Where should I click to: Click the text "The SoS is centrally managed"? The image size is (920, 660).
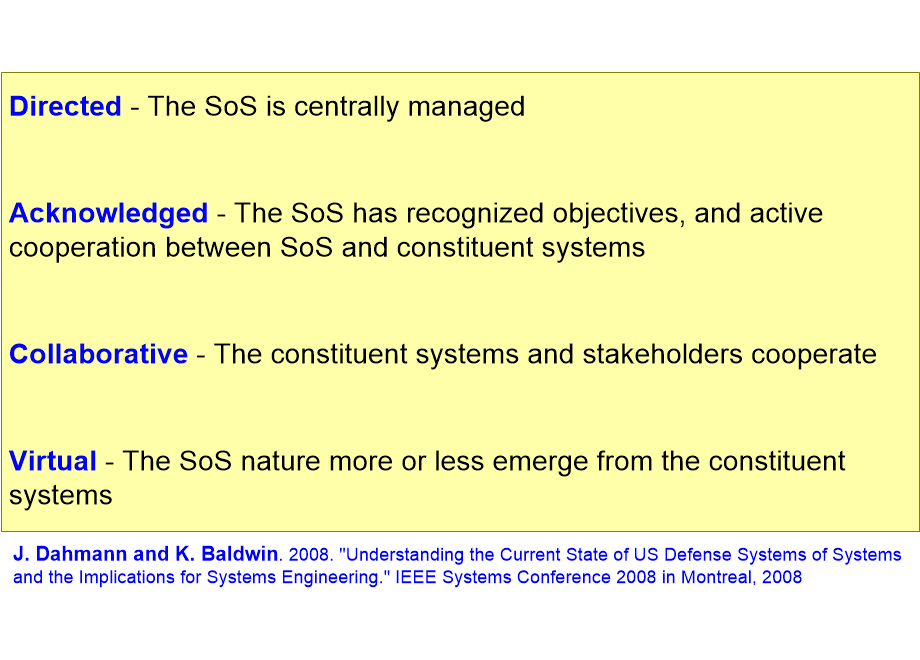[336, 107]
